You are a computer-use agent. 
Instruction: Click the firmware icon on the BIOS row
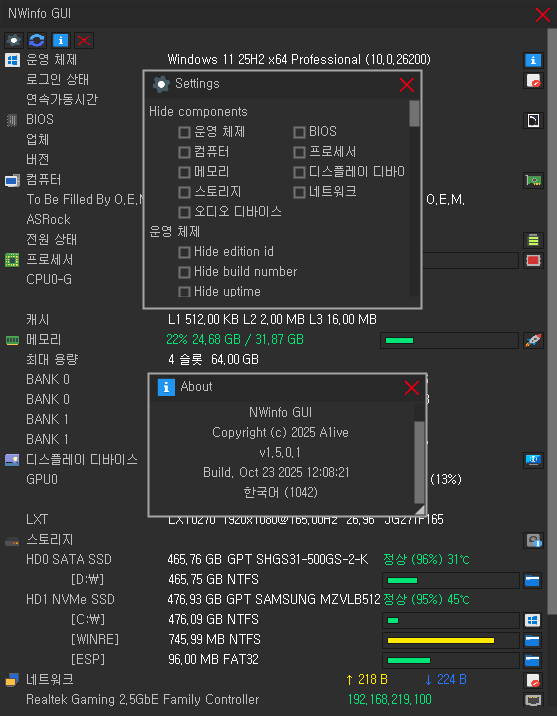point(533,120)
